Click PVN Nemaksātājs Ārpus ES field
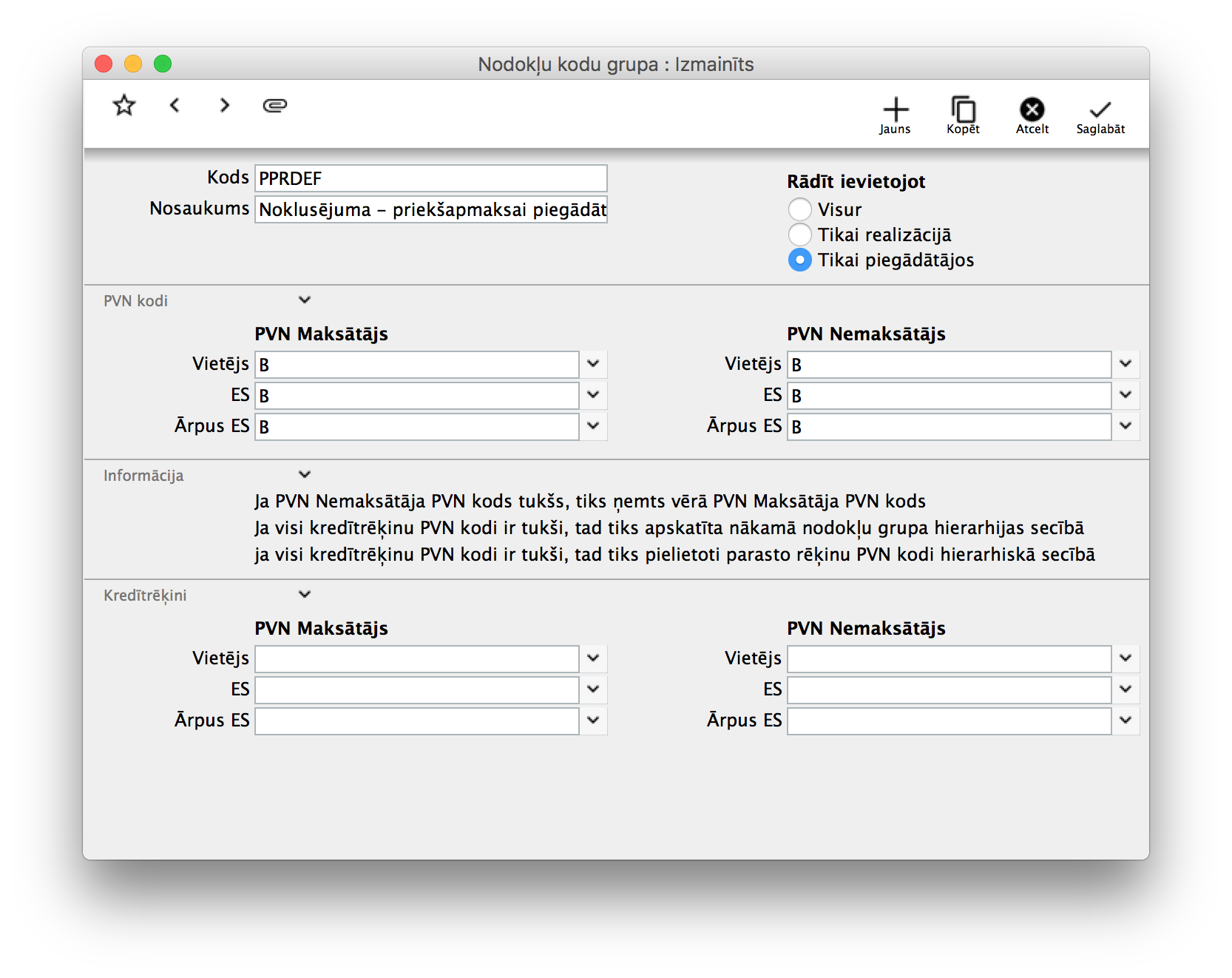Image resolution: width=1232 pixels, height=978 pixels. [950, 427]
